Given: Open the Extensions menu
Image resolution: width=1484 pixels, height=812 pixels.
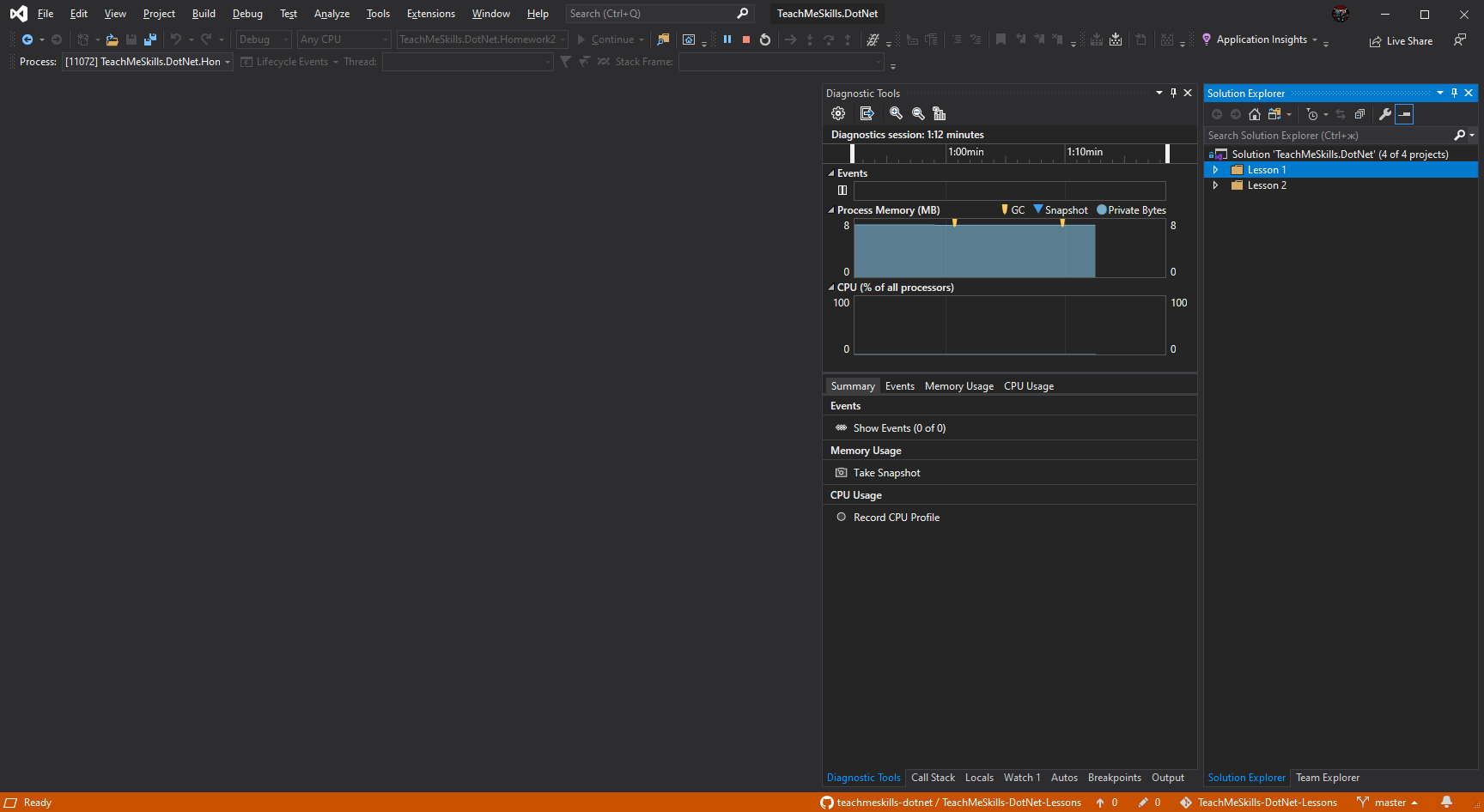Looking at the screenshot, I should (431, 14).
